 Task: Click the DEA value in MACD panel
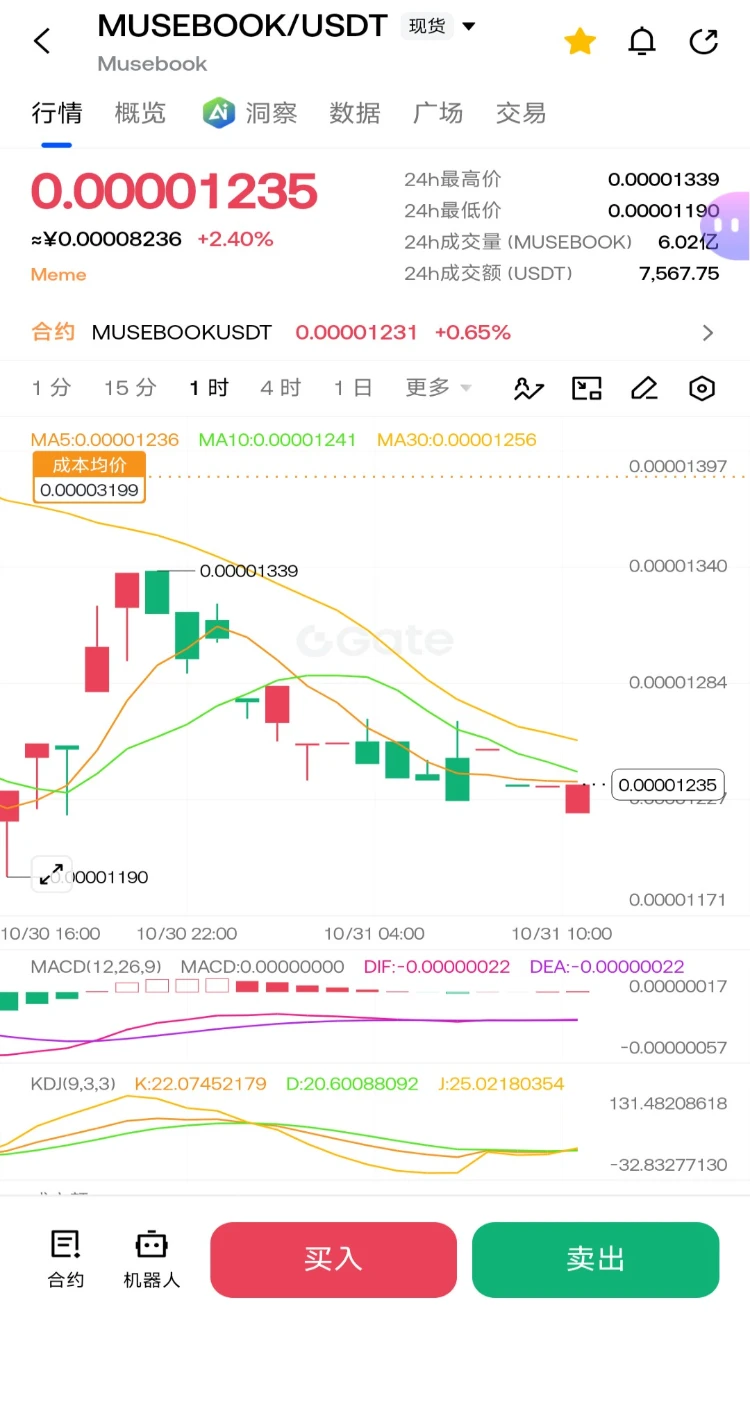tap(607, 967)
